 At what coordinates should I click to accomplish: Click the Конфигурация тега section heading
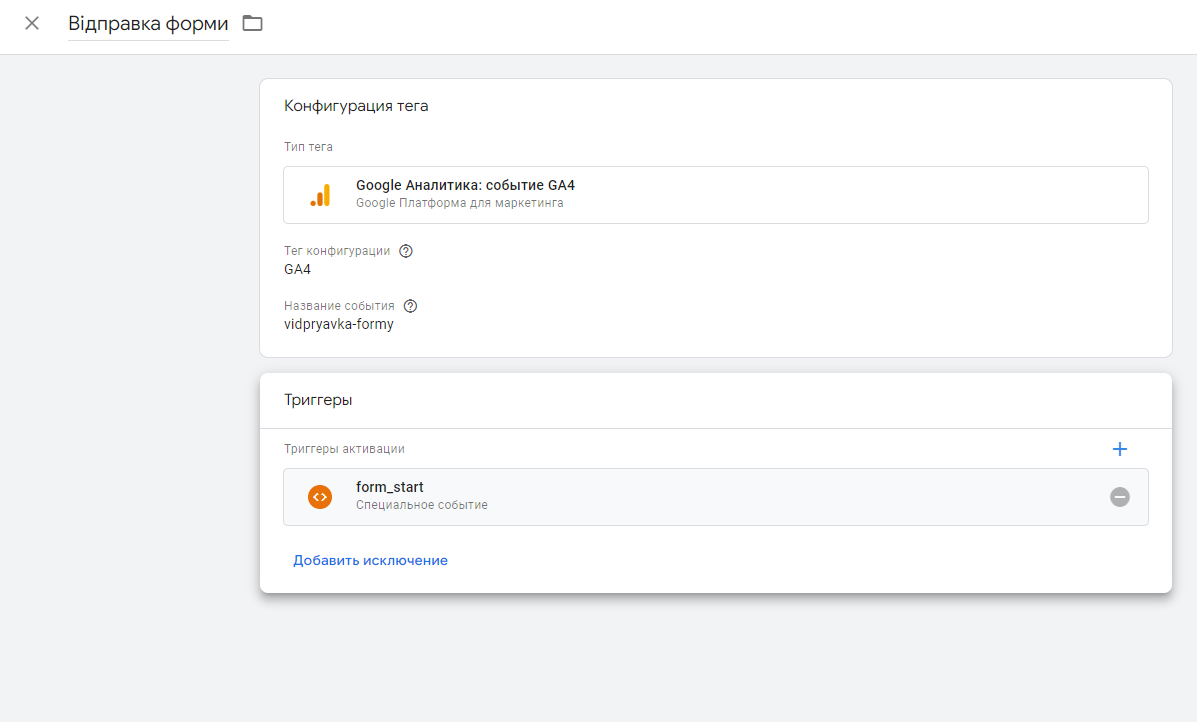(x=356, y=106)
